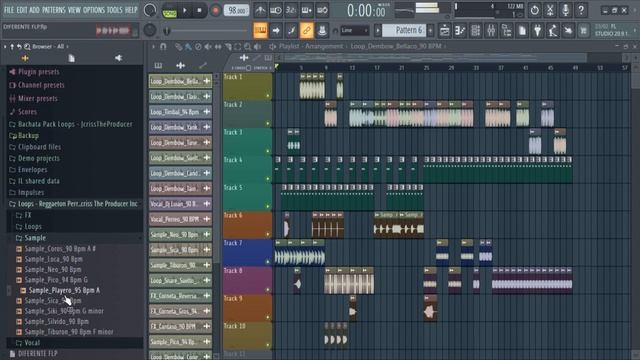Arm the Record button
Image resolution: width=640 pixels, height=360 pixels.
216,11
